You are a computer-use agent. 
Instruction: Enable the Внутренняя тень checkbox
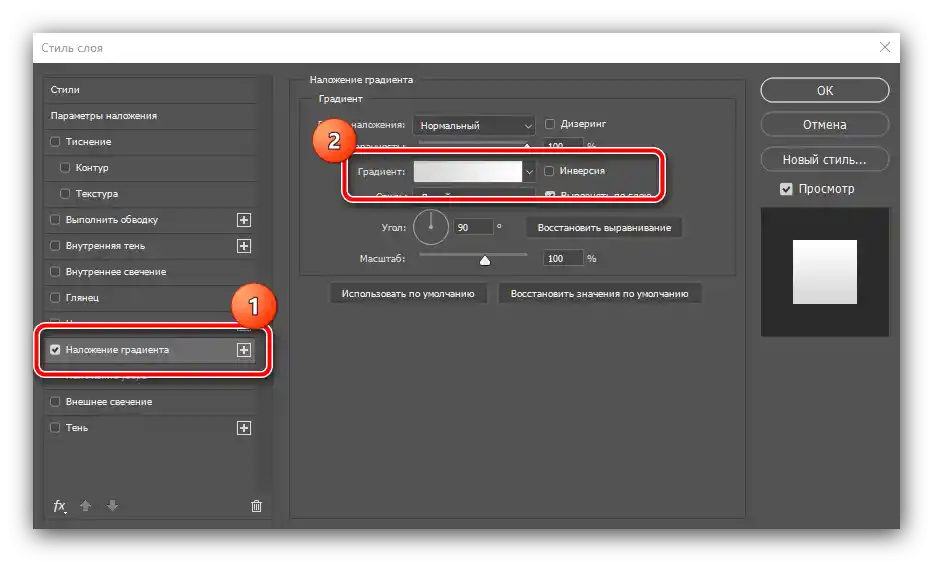click(x=55, y=245)
